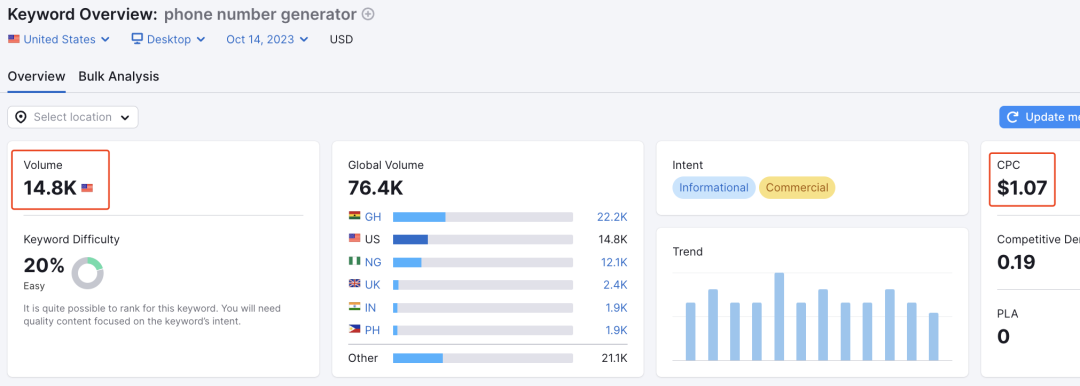Click the Ghana flag in Global Volume
Image resolution: width=1080 pixels, height=386 pixels.
(355, 216)
